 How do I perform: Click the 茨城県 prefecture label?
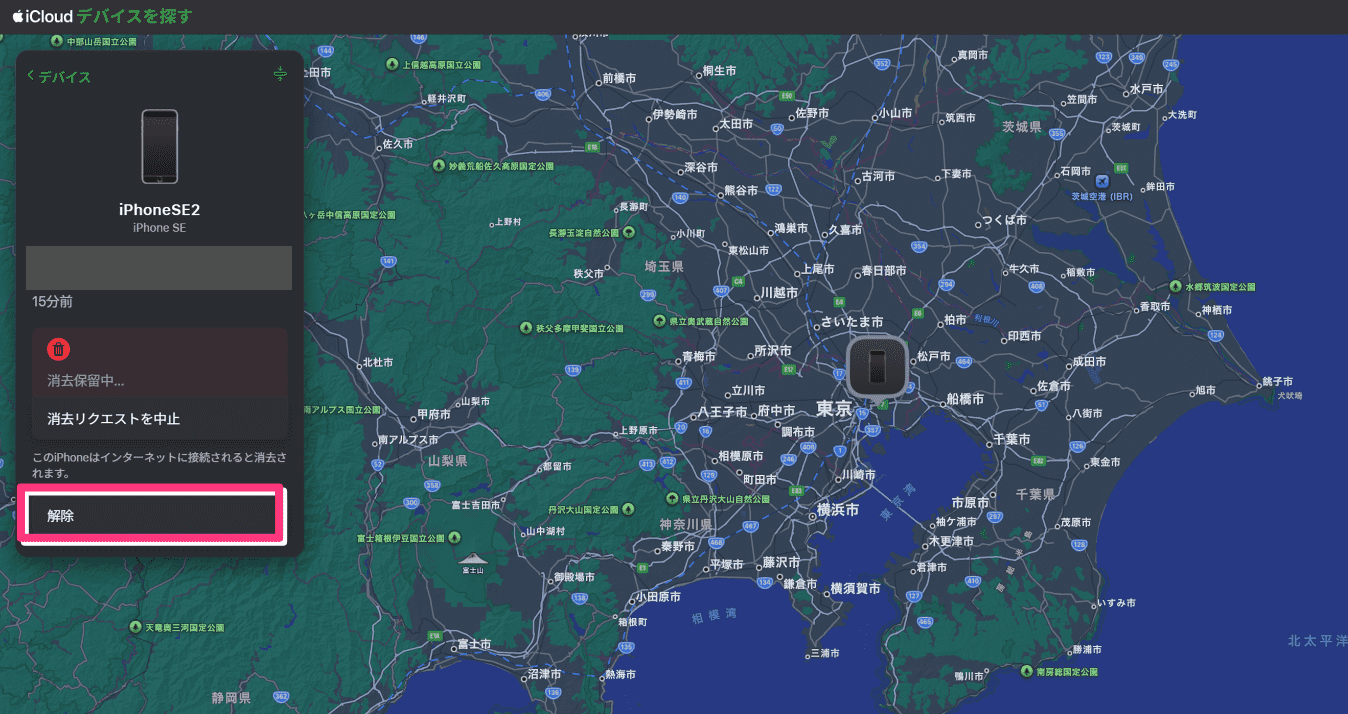coord(1022,128)
